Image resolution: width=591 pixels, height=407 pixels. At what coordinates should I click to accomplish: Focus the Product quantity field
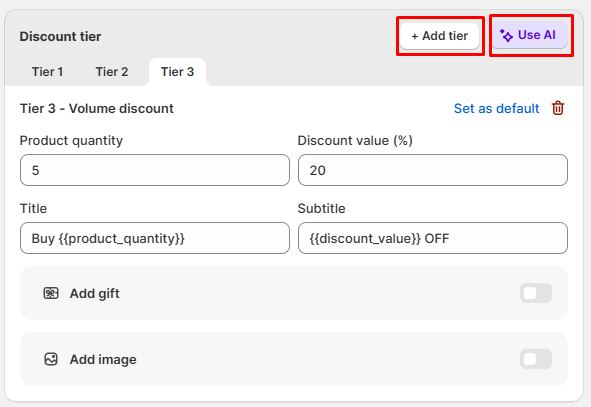(155, 170)
